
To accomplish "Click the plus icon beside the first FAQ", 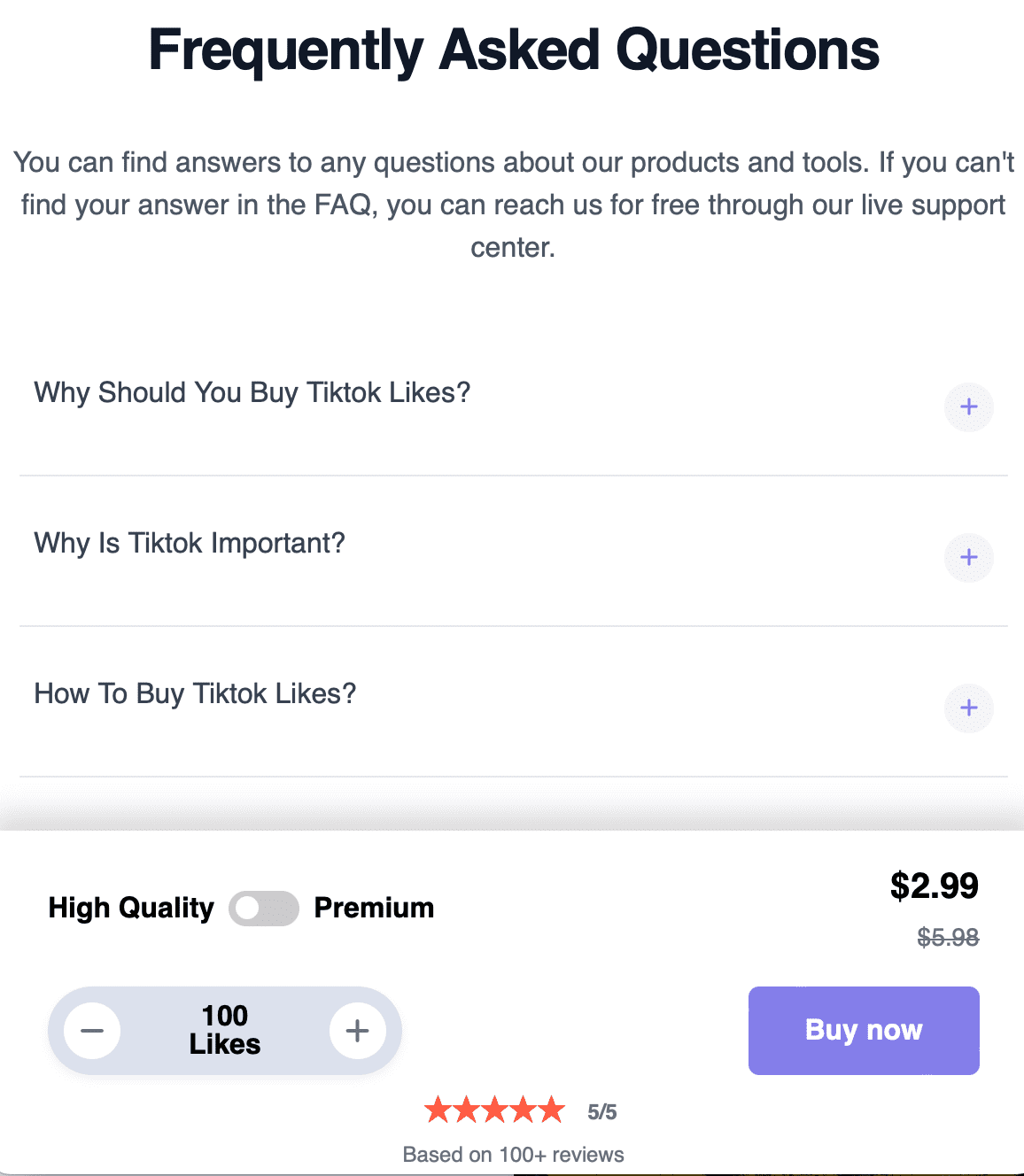I will pos(968,407).
